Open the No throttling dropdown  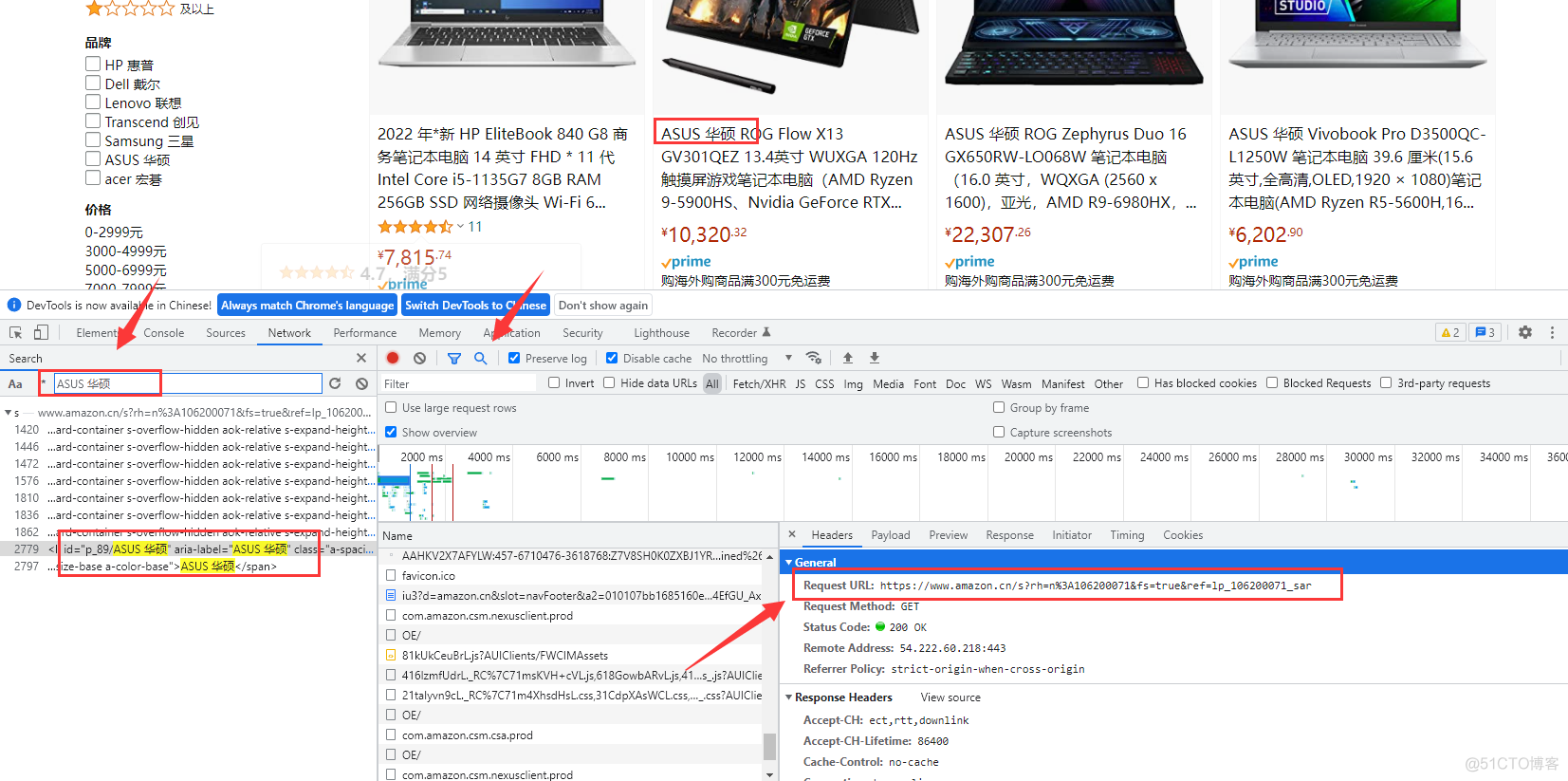click(747, 358)
